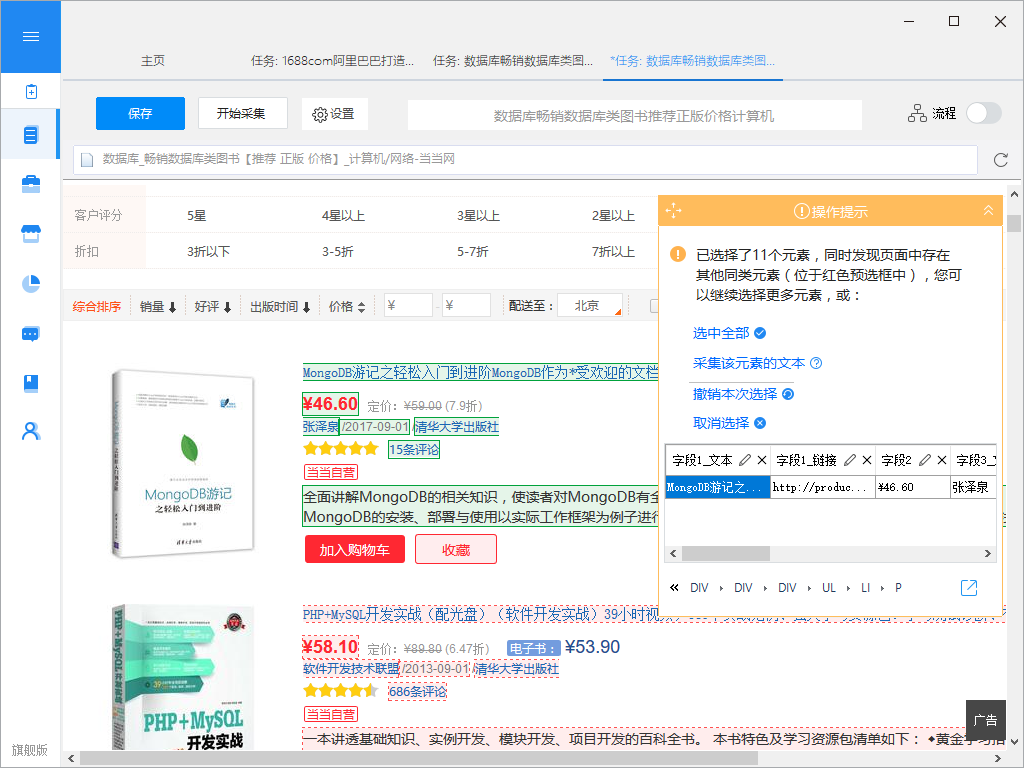
Task: Delete the 字段2 column with its X
Action: pos(942,460)
